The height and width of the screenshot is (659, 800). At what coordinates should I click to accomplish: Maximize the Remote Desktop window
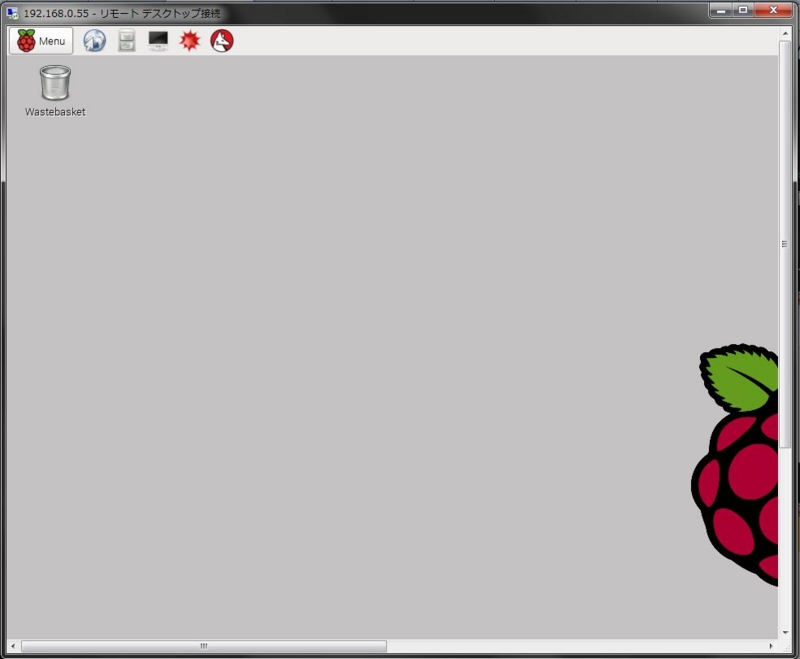pyautogui.click(x=743, y=10)
